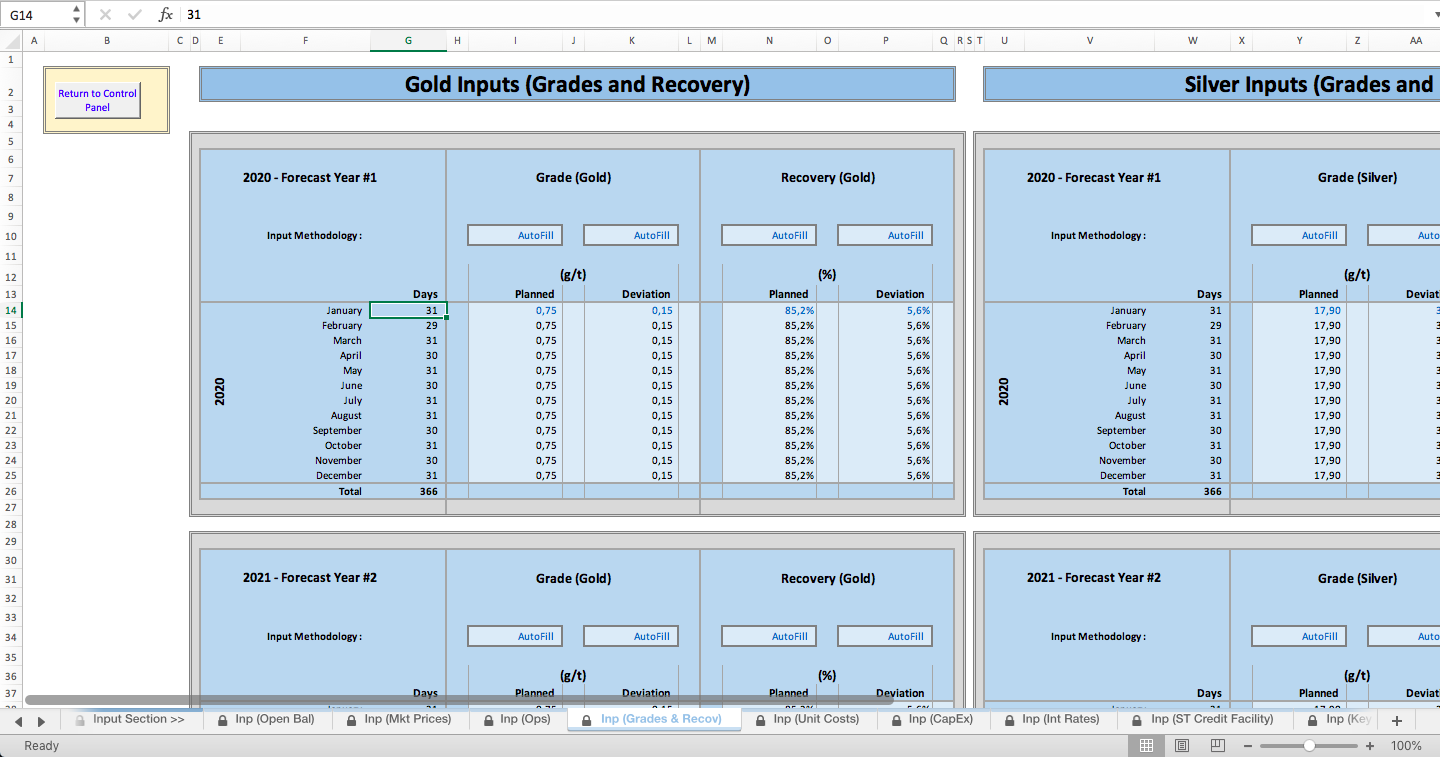The width and height of the screenshot is (1440, 757).
Task: Click AutoFill for 2020 Gold Recovery Planned
Action: tap(769, 235)
